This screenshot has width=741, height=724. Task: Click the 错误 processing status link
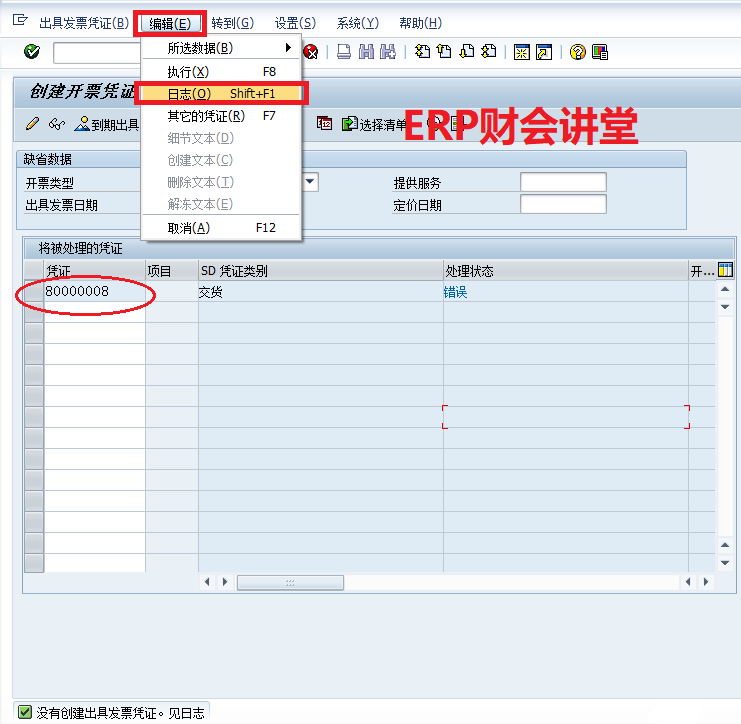[x=456, y=292]
